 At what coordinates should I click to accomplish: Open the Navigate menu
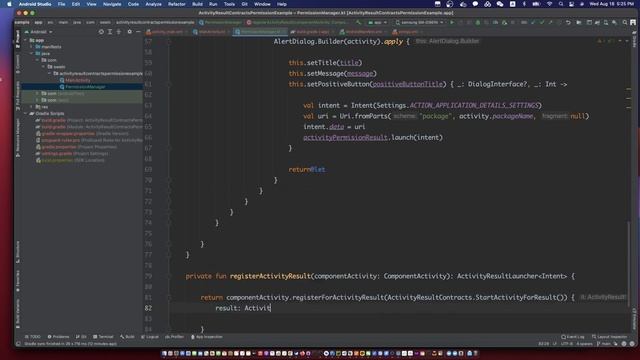[x=112, y=4]
